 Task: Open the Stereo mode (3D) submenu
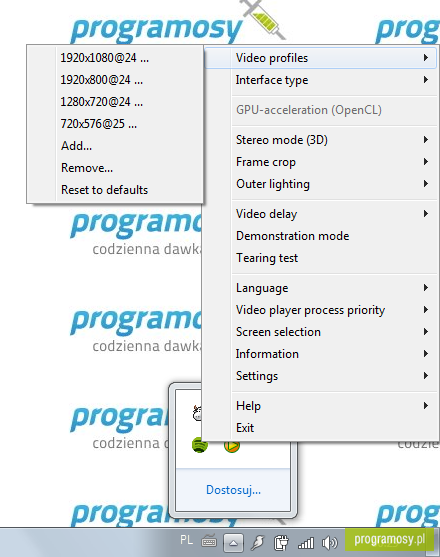pyautogui.click(x=321, y=140)
